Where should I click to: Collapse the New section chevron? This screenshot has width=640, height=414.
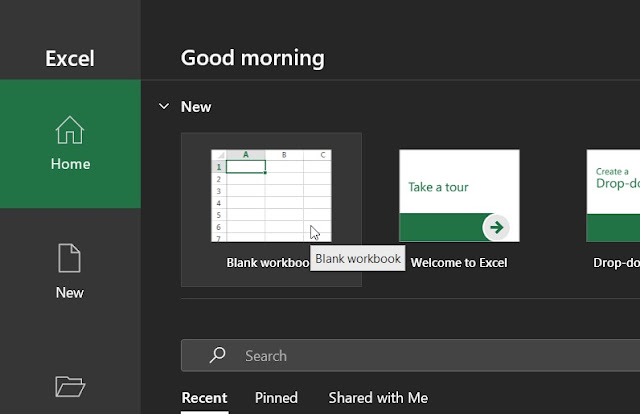(164, 106)
